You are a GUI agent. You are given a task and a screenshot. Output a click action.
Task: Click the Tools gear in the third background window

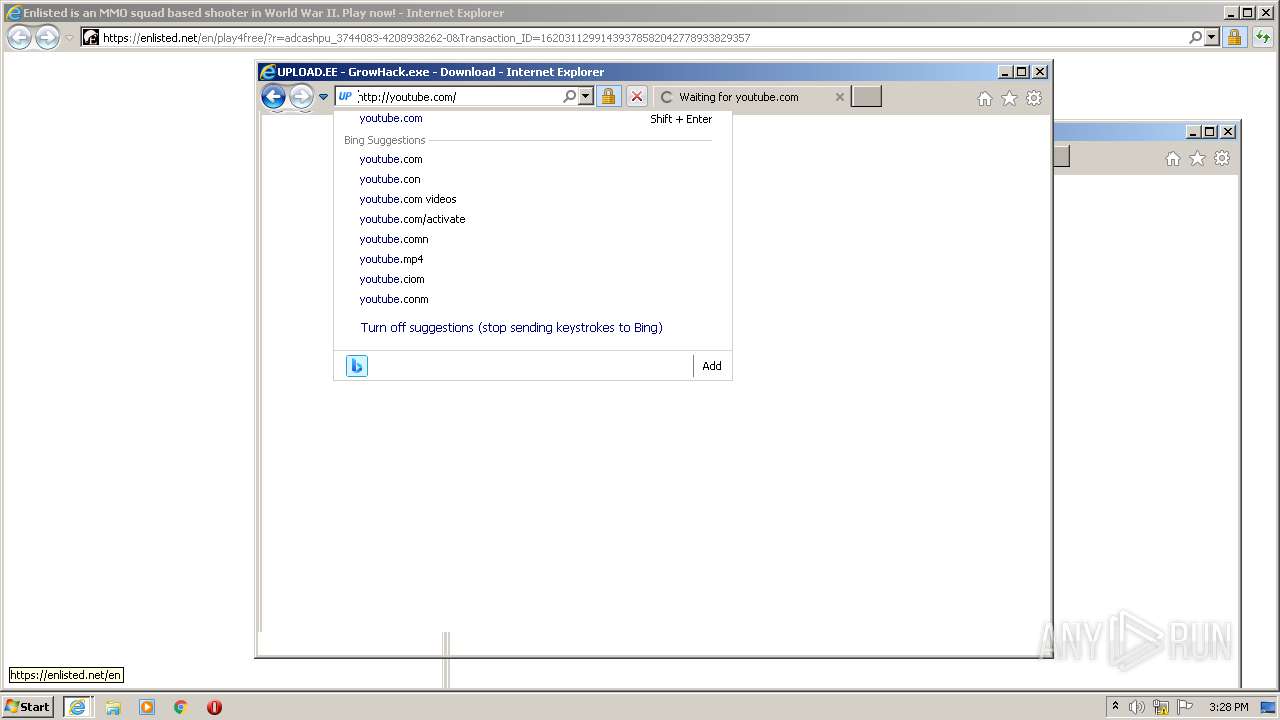pyautogui.click(x=1222, y=158)
